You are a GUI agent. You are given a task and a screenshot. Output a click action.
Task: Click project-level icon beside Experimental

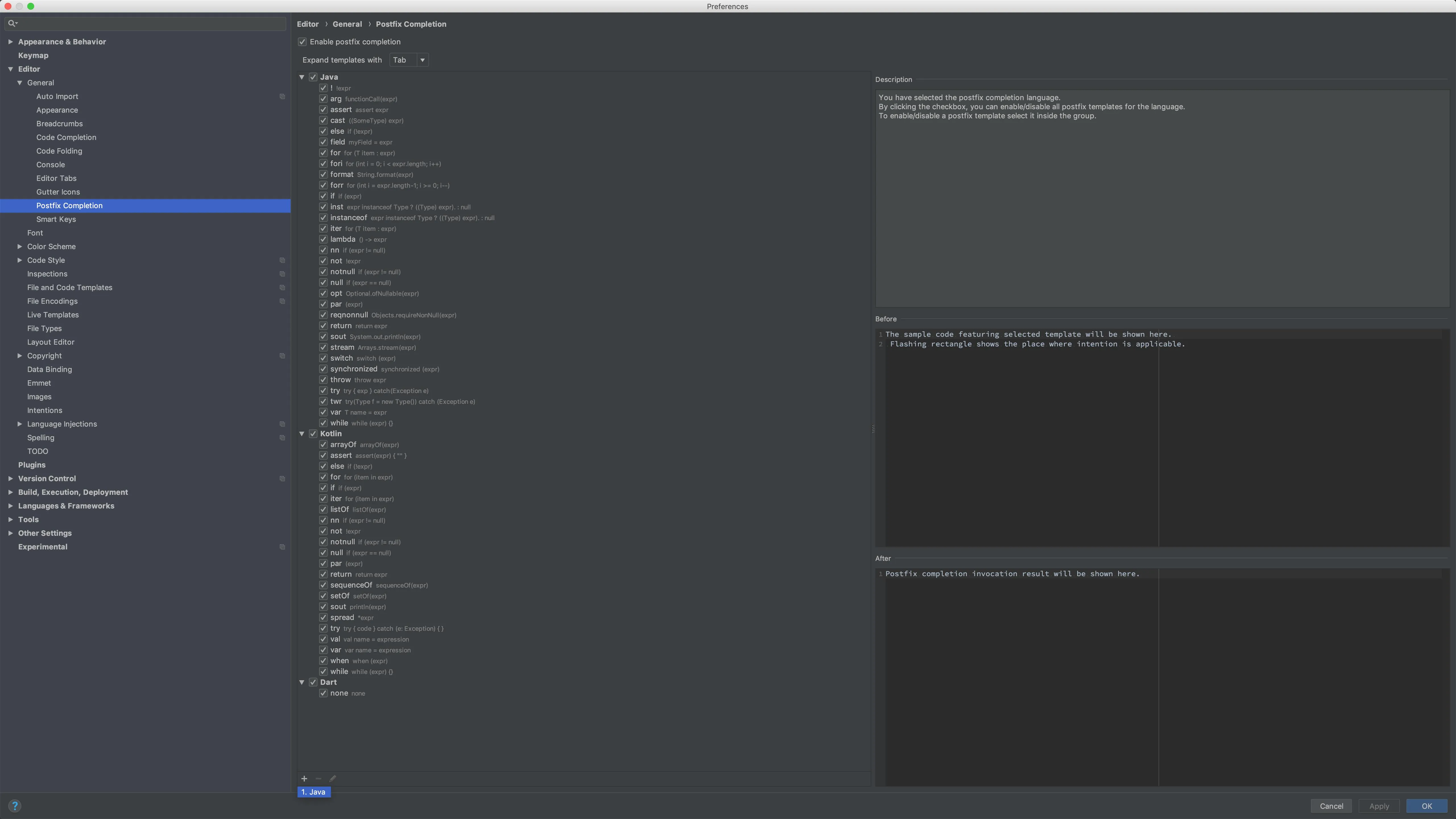[x=282, y=547]
